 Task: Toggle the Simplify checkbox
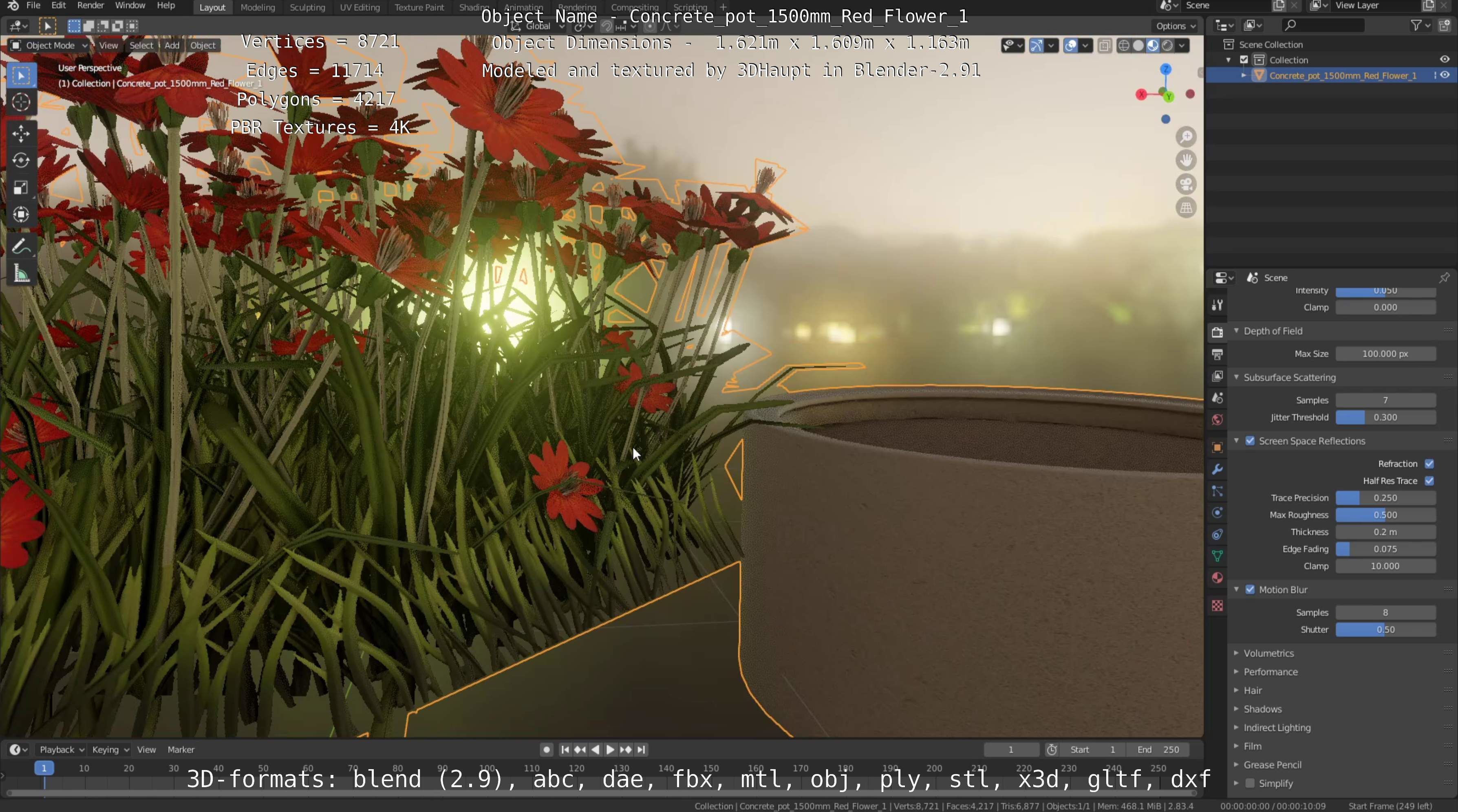pos(1250,784)
